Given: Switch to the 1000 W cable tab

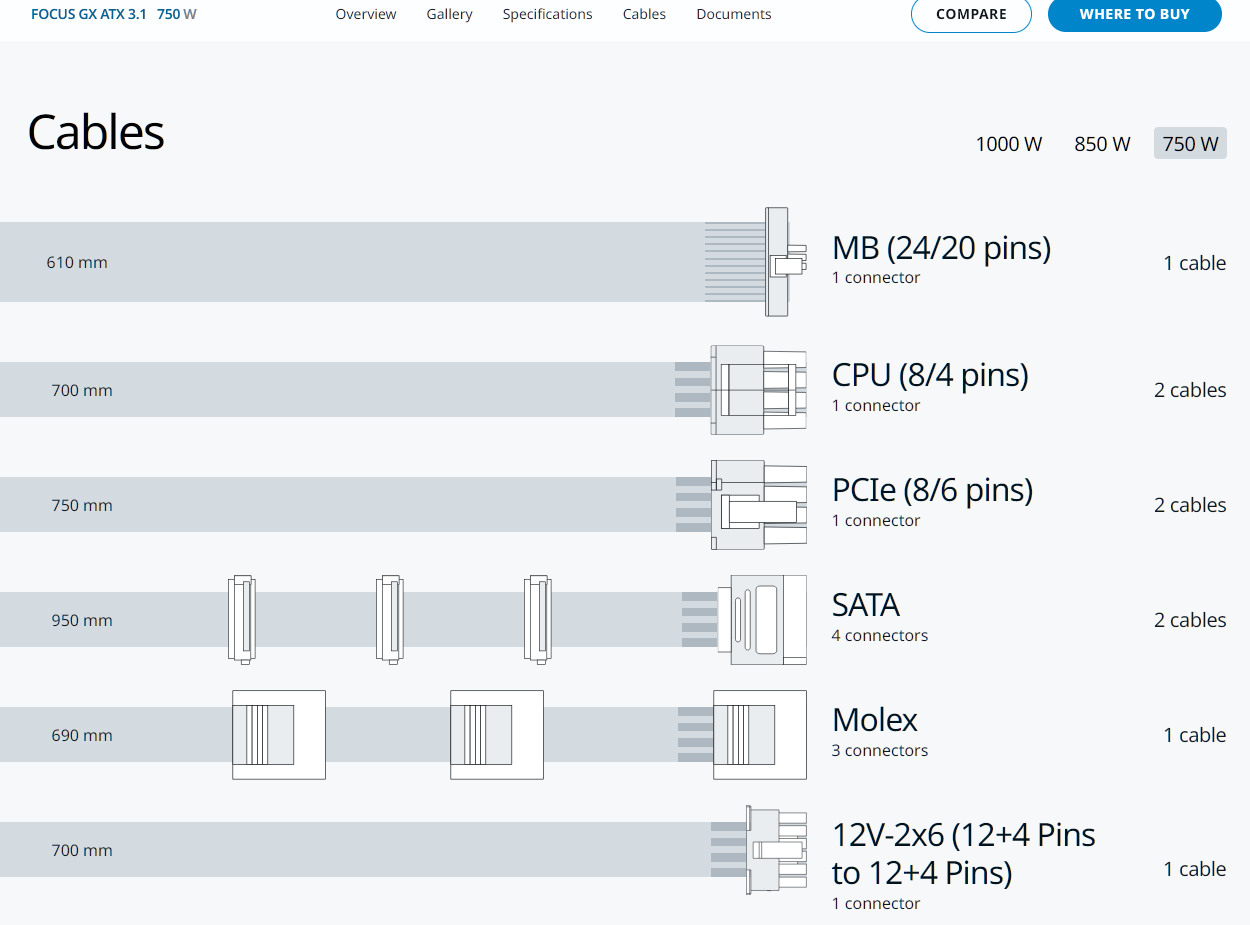Looking at the screenshot, I should [1009, 144].
